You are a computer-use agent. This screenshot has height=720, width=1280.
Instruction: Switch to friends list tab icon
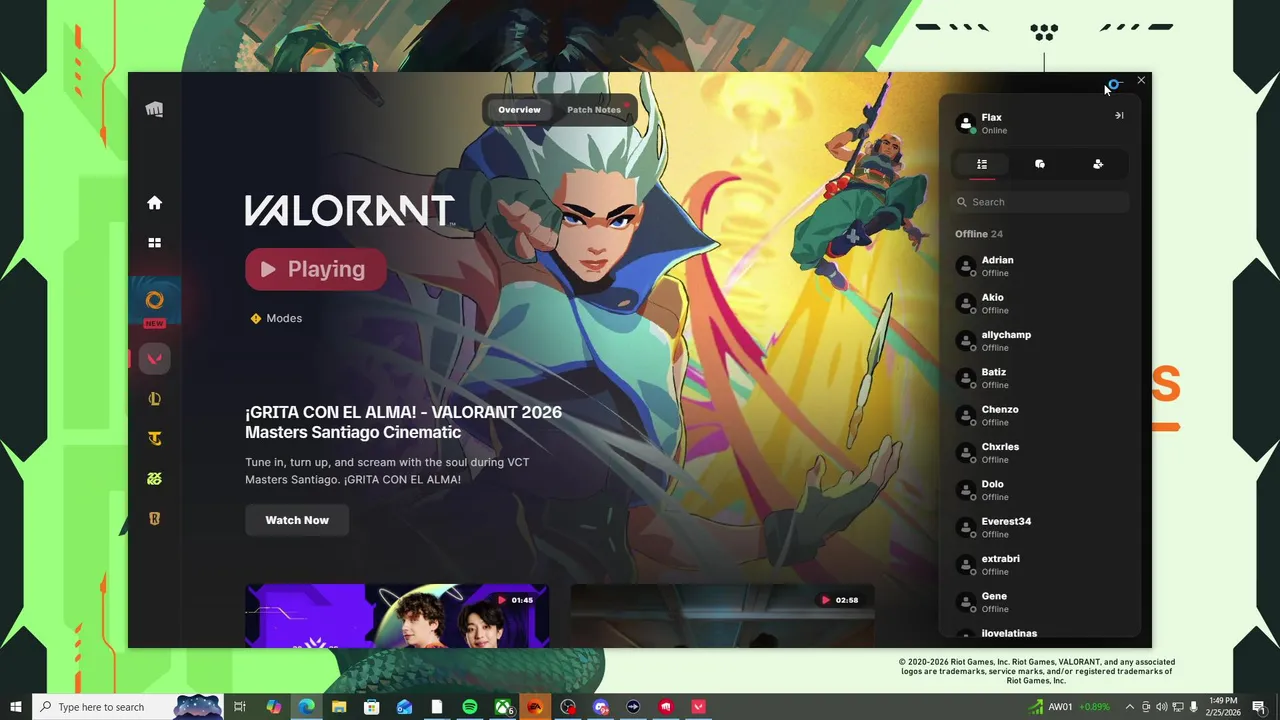pyautogui.click(x=982, y=164)
